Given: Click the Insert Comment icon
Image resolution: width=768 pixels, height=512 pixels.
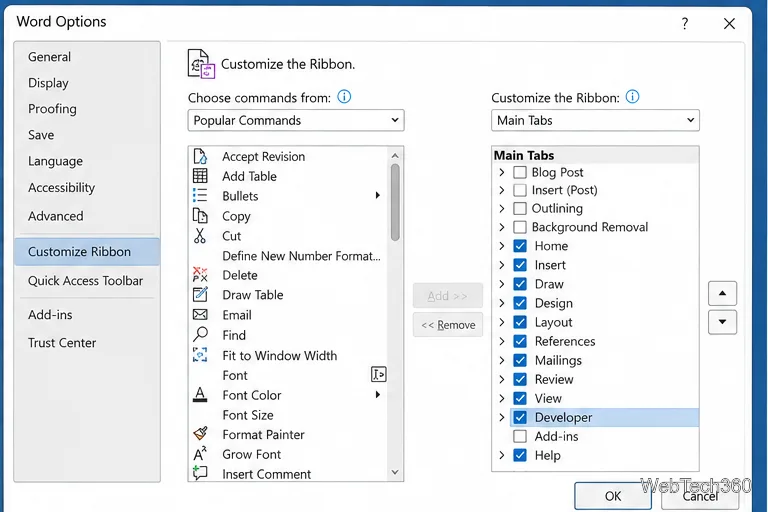Looking at the screenshot, I should 200,473.
